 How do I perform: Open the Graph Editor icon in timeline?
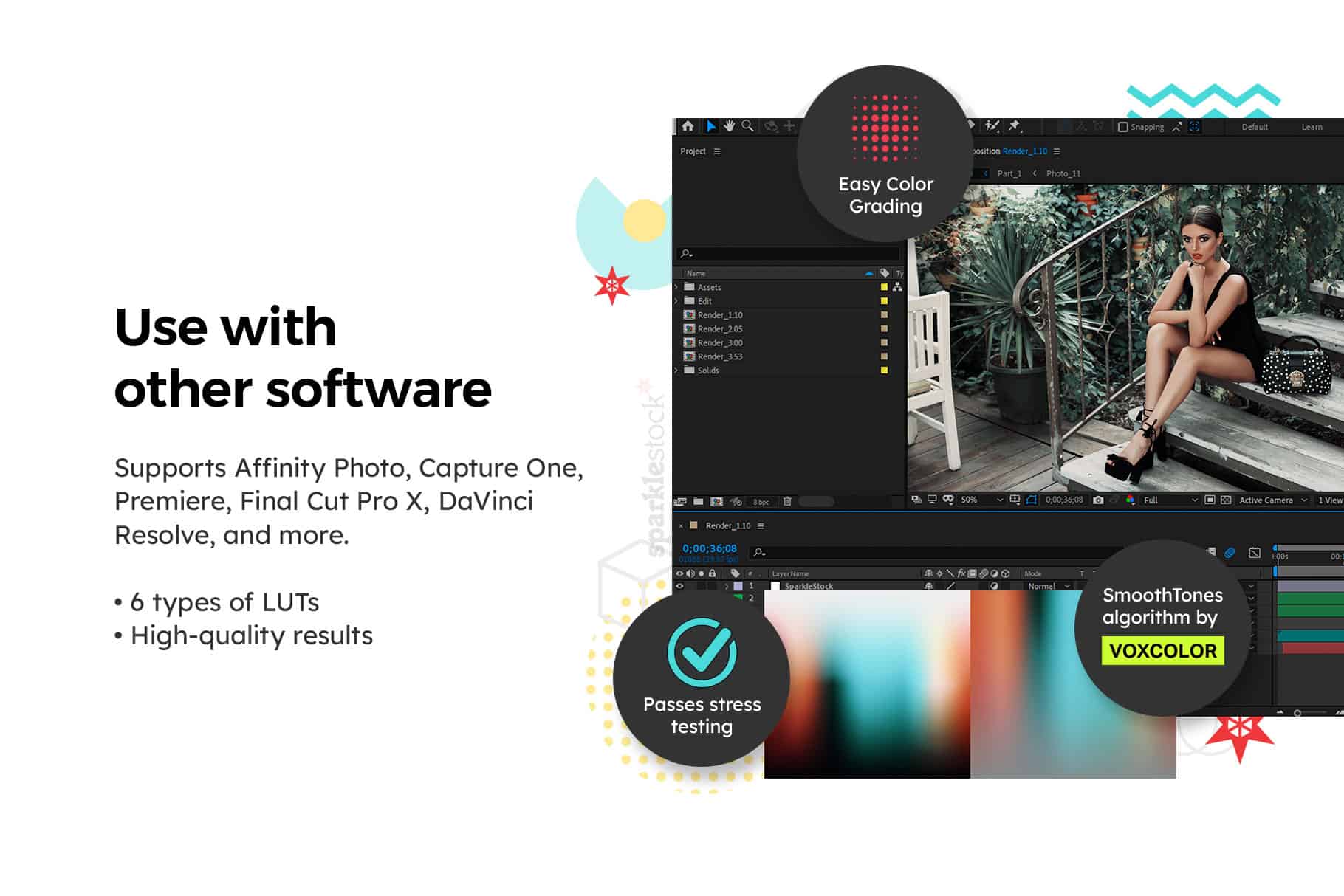click(1255, 552)
